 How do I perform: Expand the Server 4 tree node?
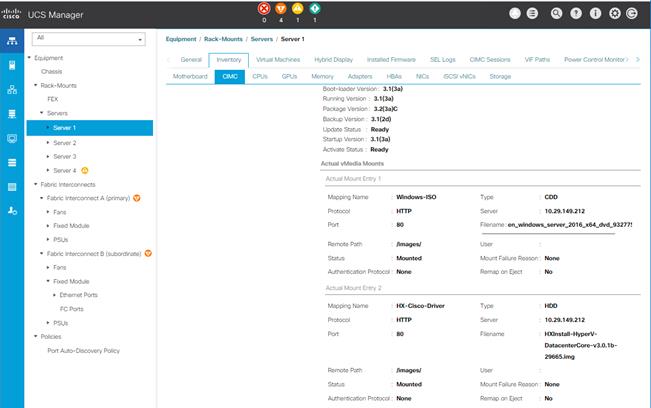click(48, 170)
